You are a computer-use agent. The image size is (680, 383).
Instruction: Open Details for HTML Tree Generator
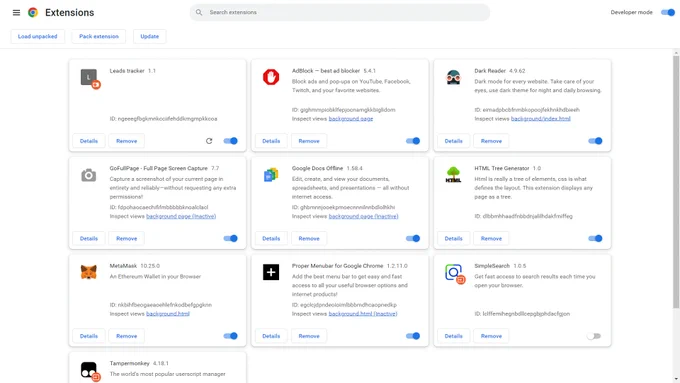coord(454,239)
